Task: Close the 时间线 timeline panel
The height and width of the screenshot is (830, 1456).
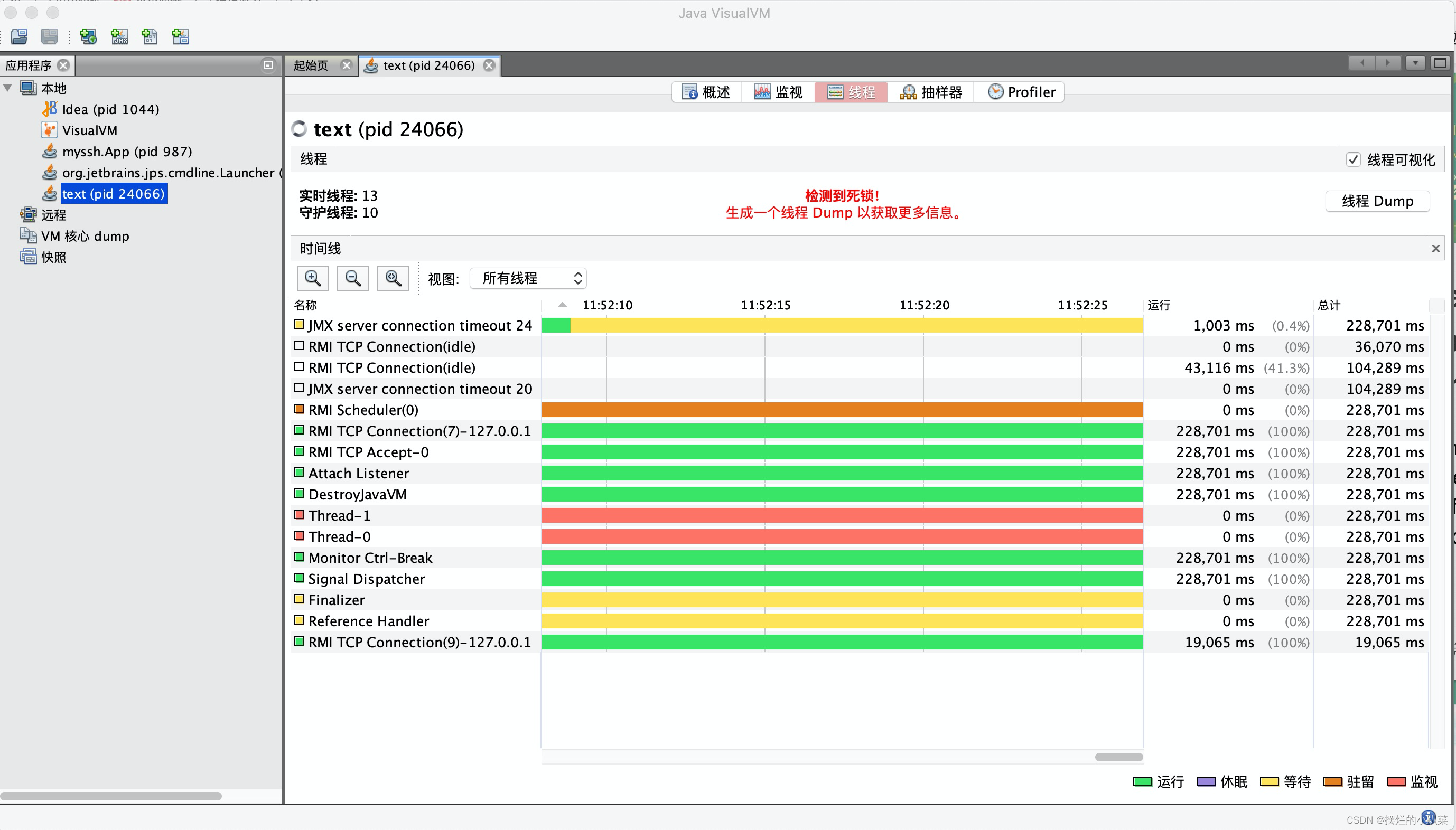Action: (1435, 249)
